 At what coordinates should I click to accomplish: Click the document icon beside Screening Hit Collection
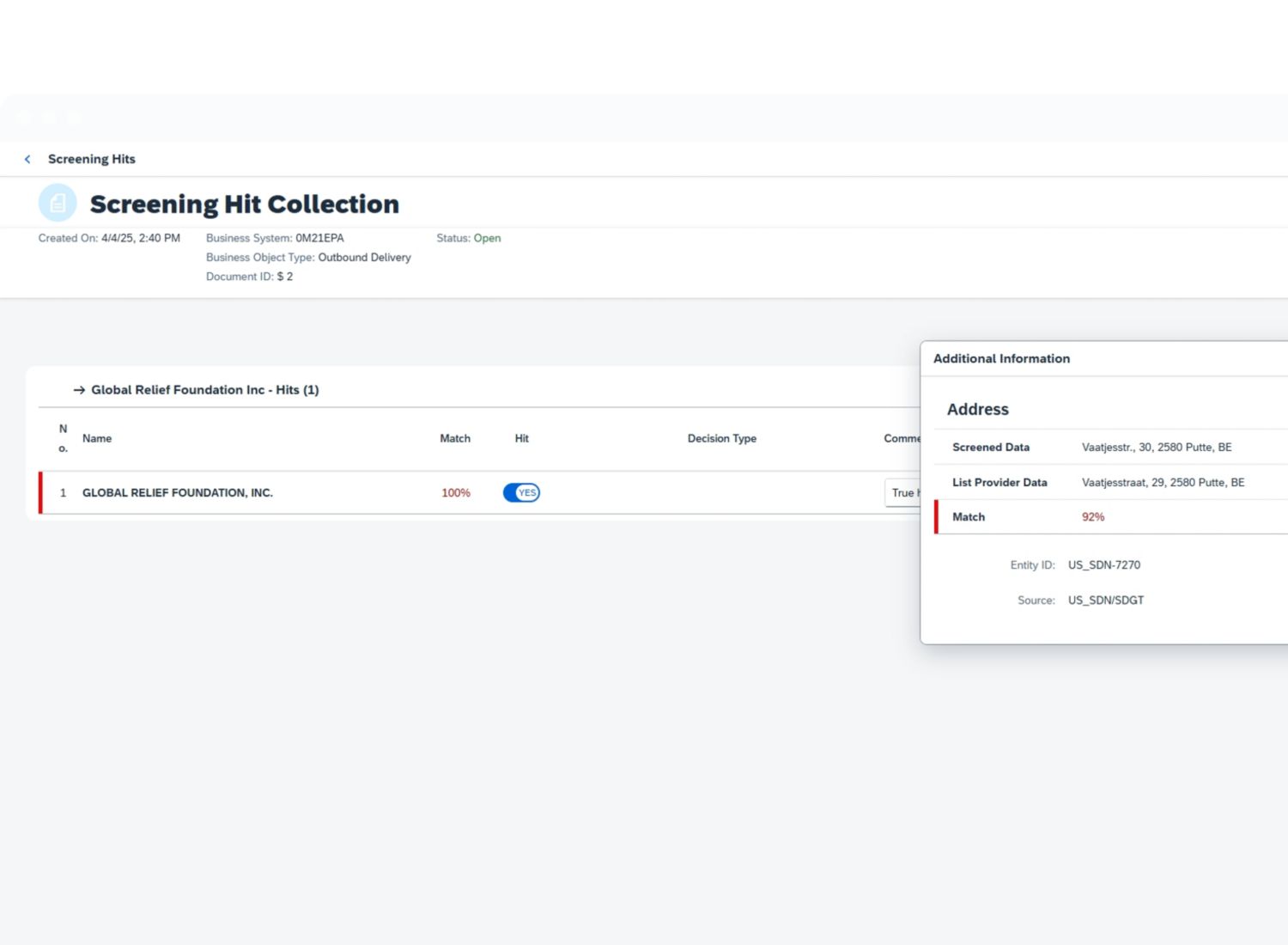tap(58, 204)
